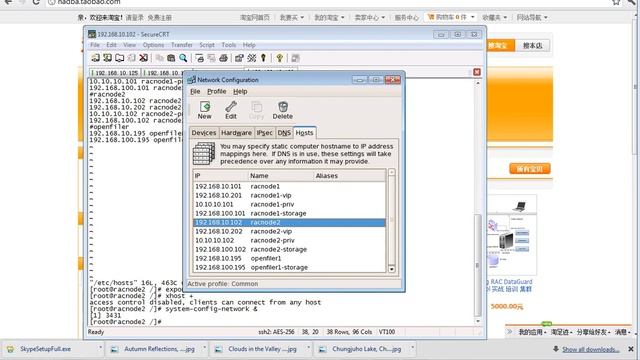The image size is (640, 360).
Task: Click the 搜本店 button
Action: coord(533,46)
